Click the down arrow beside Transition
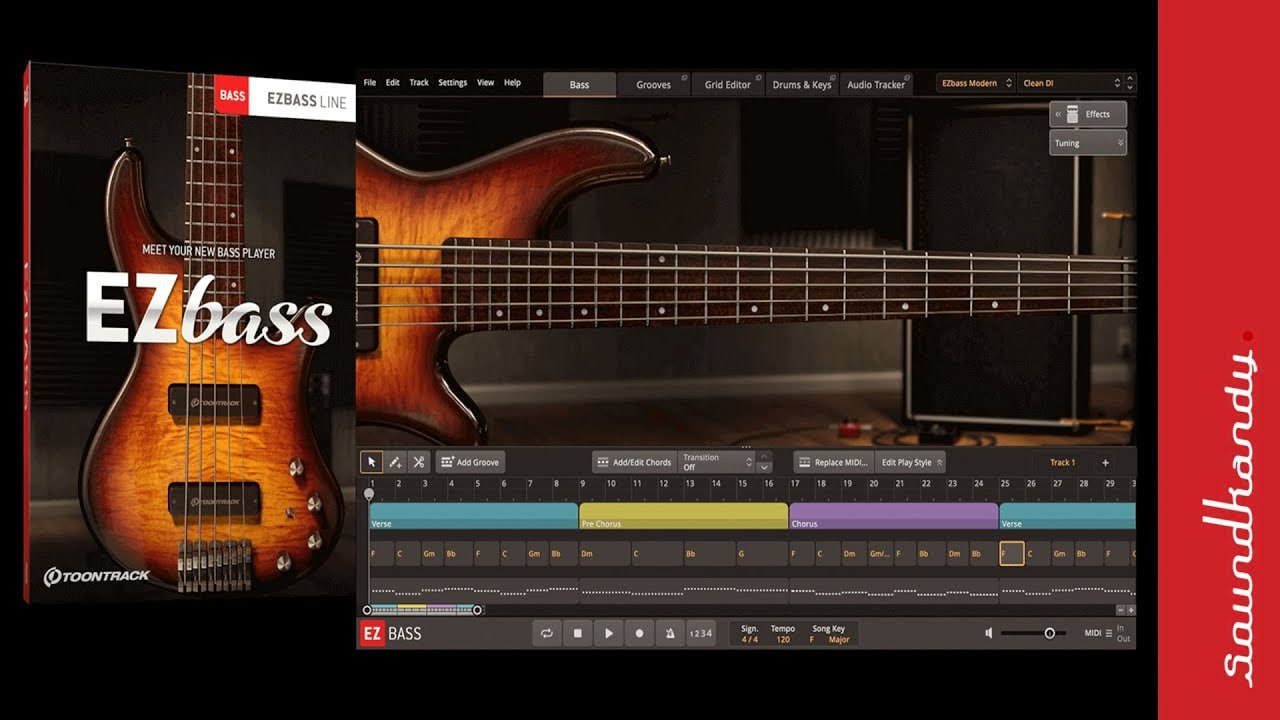This screenshot has height=720, width=1280. click(765, 467)
